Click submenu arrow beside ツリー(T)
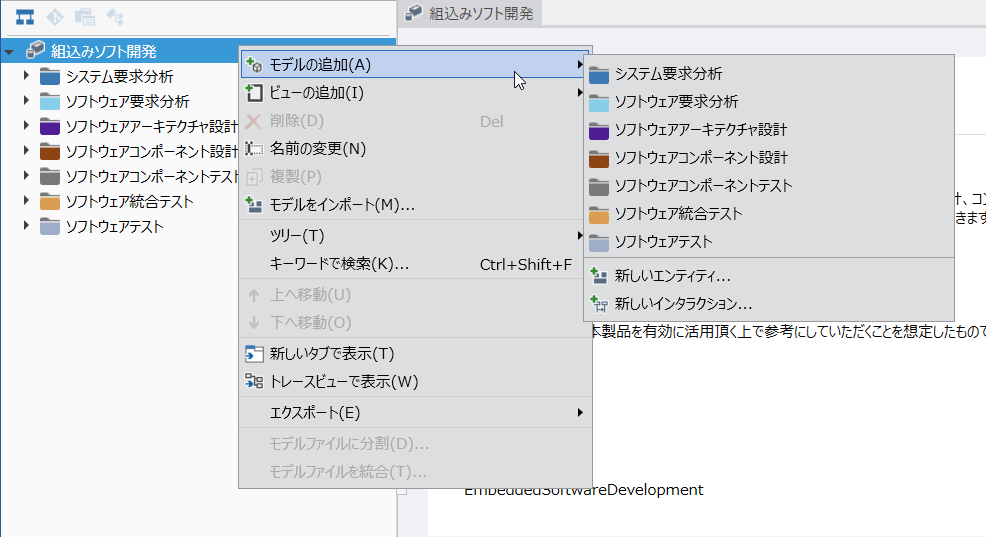This screenshot has height=537, width=986. click(x=580, y=235)
